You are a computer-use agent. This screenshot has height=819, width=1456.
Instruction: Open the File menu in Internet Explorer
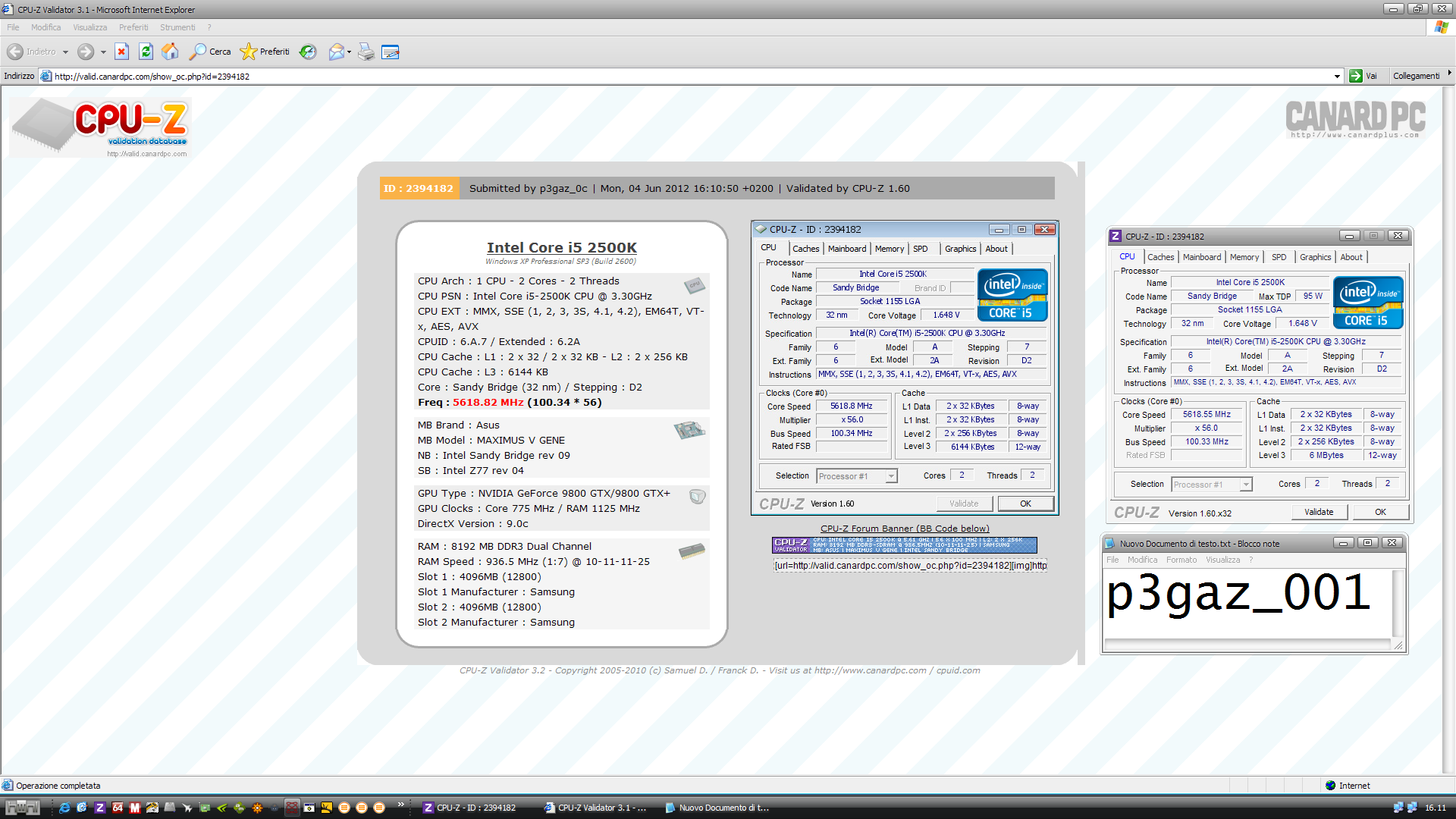(x=13, y=27)
